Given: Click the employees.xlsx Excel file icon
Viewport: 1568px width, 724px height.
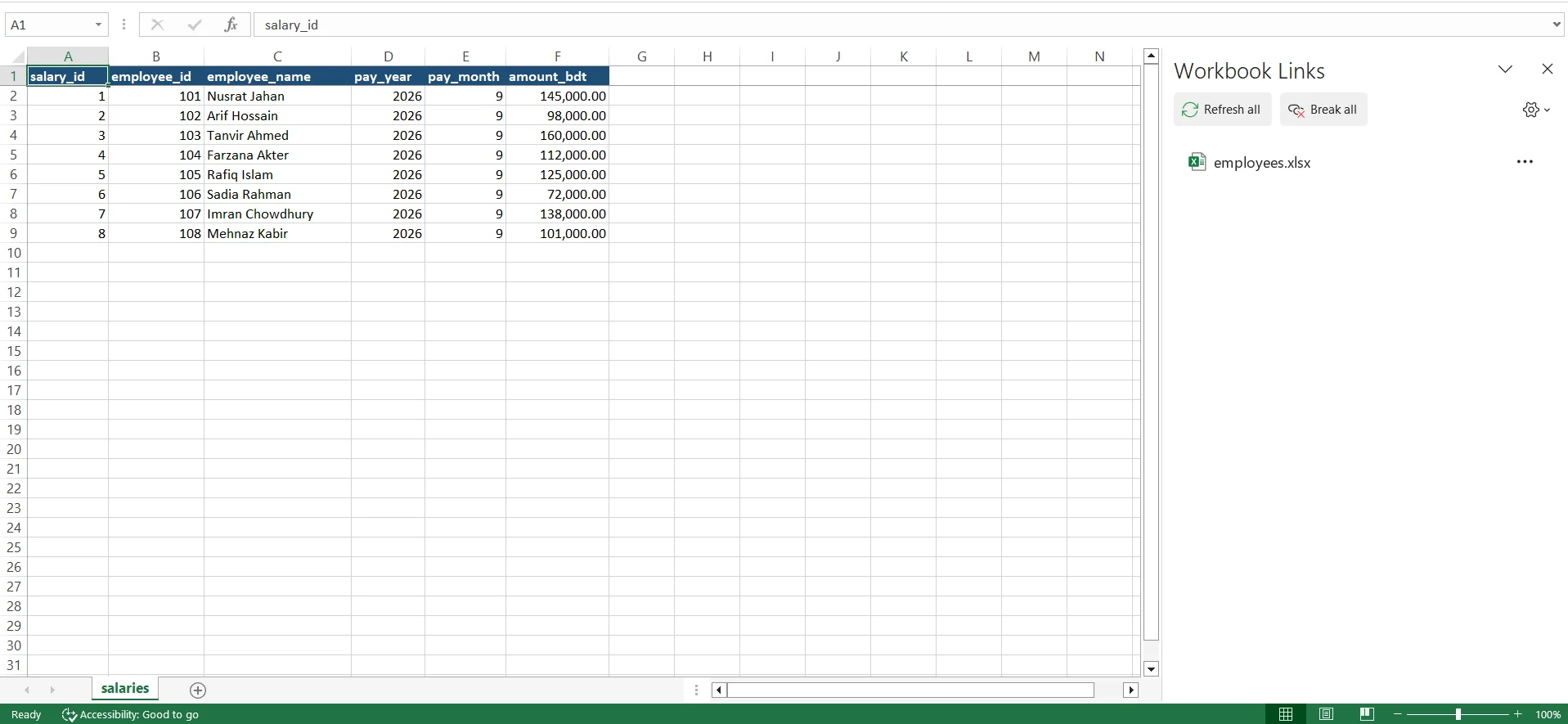Looking at the screenshot, I should (x=1197, y=161).
